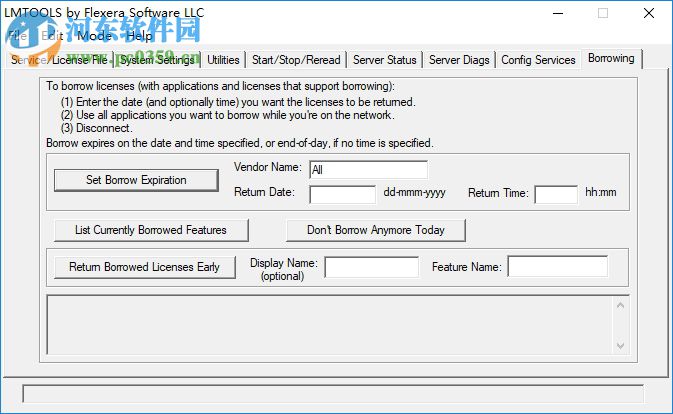Focus the Feature Name input field
Screen dimensions: 673x414
point(558,266)
